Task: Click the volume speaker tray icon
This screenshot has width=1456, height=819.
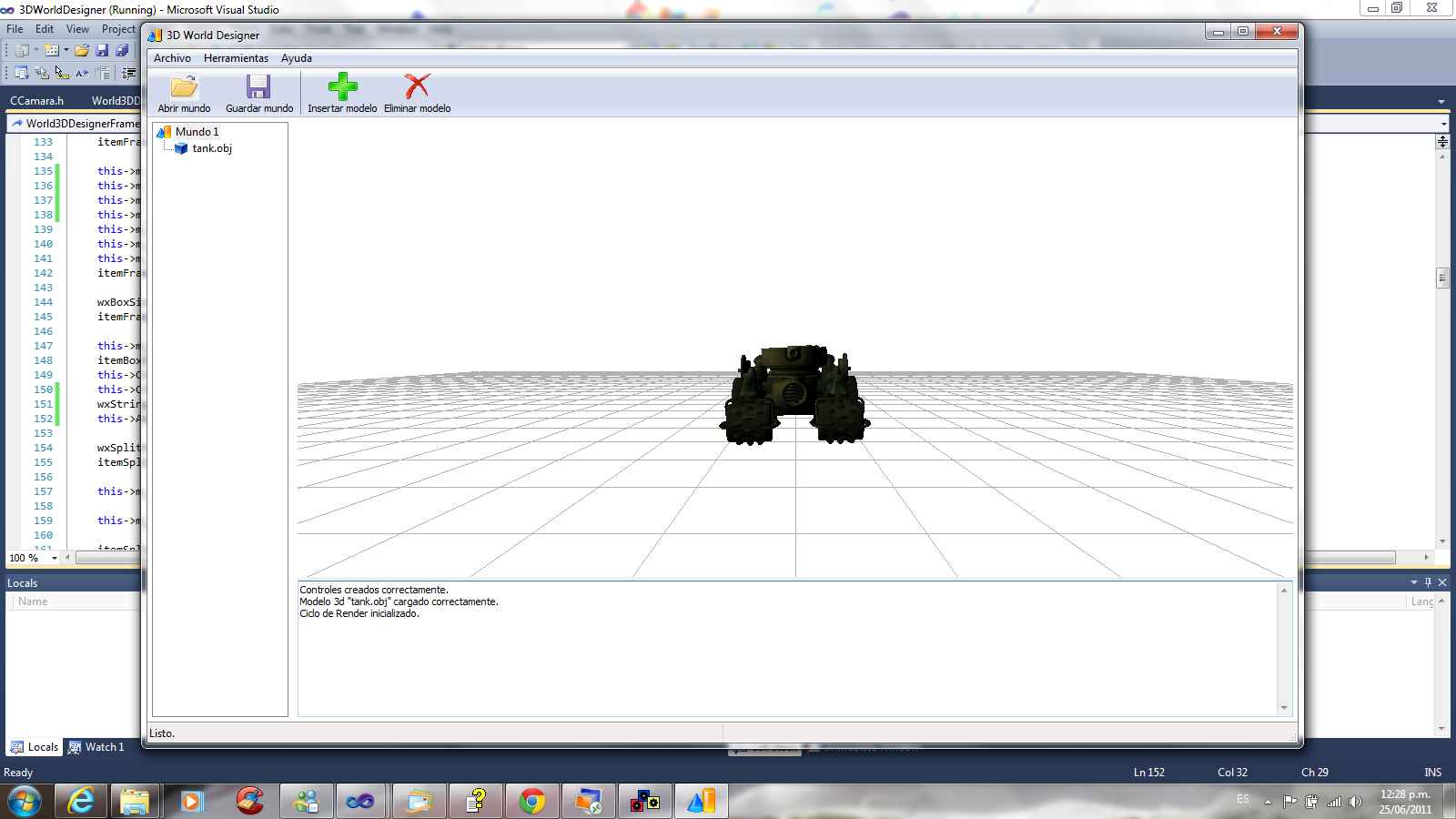Action: [1355, 802]
